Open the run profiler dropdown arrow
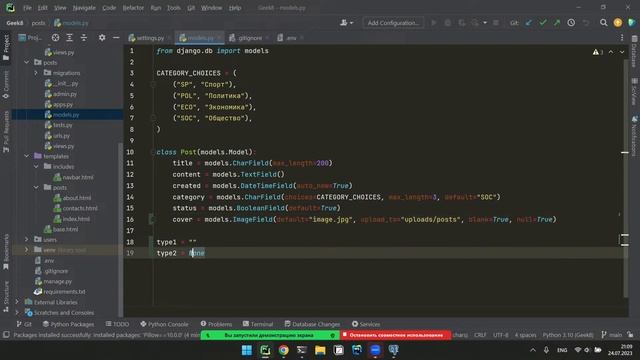The height and width of the screenshot is (360, 640). tap(485, 23)
